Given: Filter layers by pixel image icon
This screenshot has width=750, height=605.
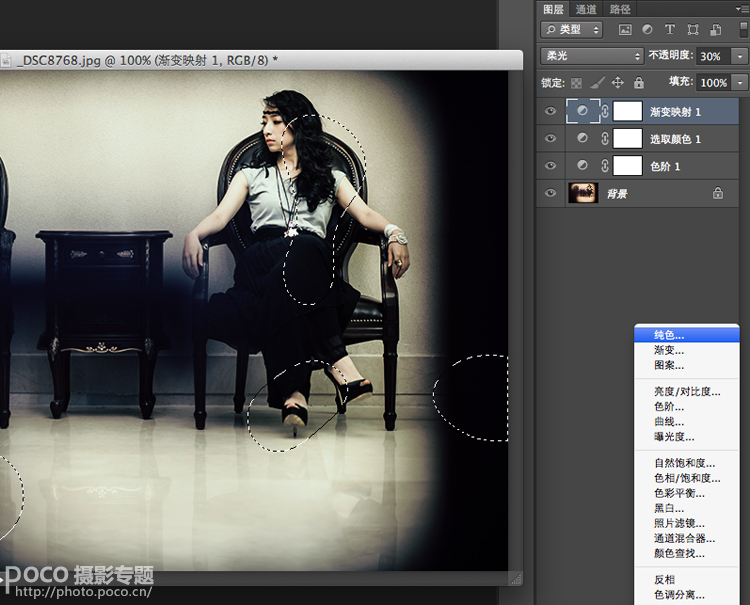Looking at the screenshot, I should pyautogui.click(x=625, y=30).
